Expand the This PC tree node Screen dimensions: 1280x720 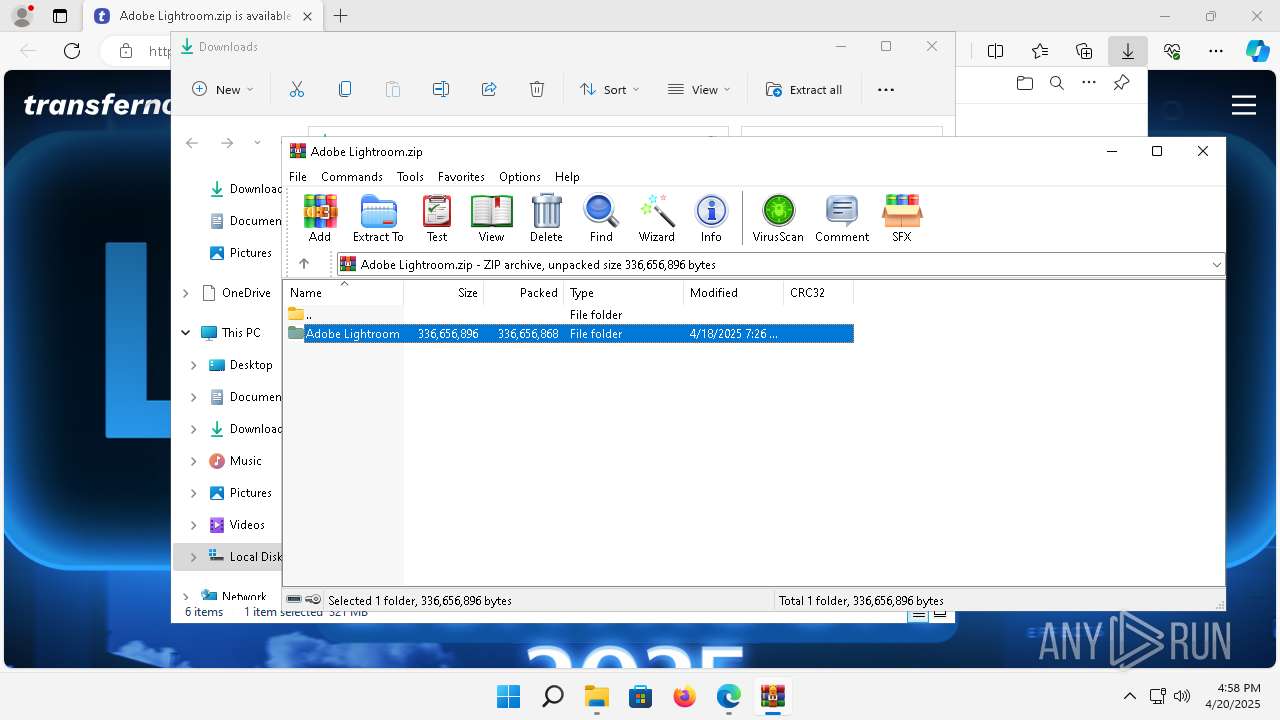pos(186,333)
